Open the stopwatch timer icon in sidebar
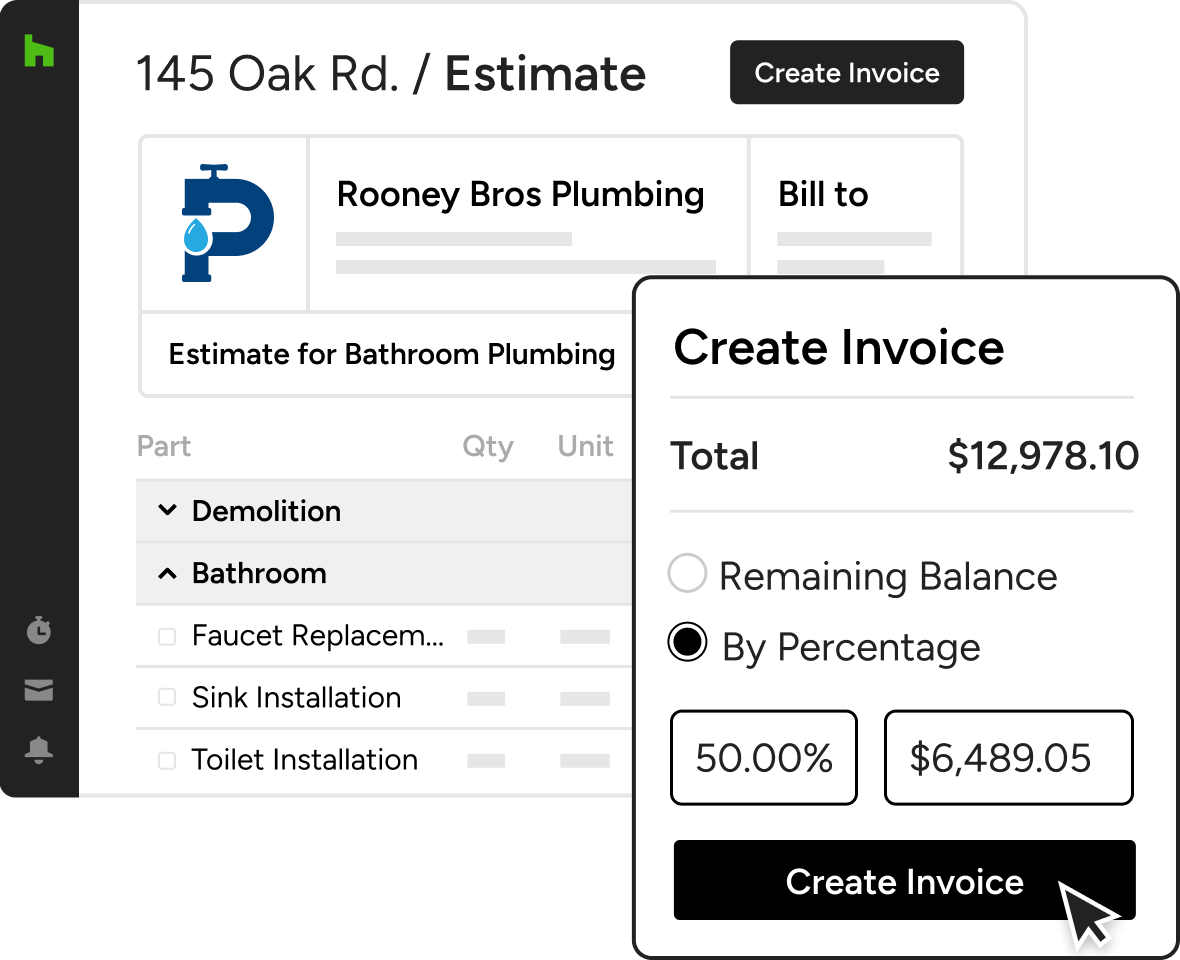The height and width of the screenshot is (960, 1180). pyautogui.click(x=39, y=631)
